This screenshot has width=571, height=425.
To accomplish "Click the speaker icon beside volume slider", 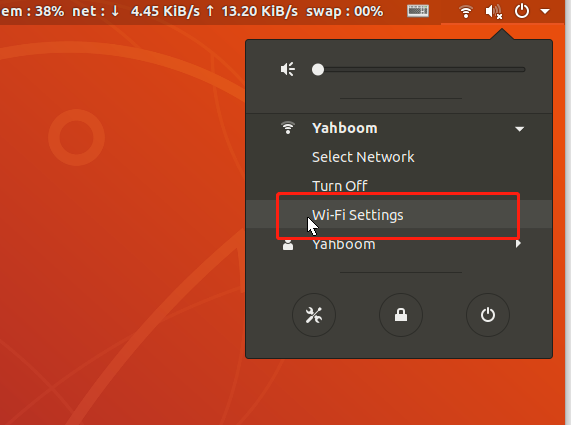I will pos(288,69).
